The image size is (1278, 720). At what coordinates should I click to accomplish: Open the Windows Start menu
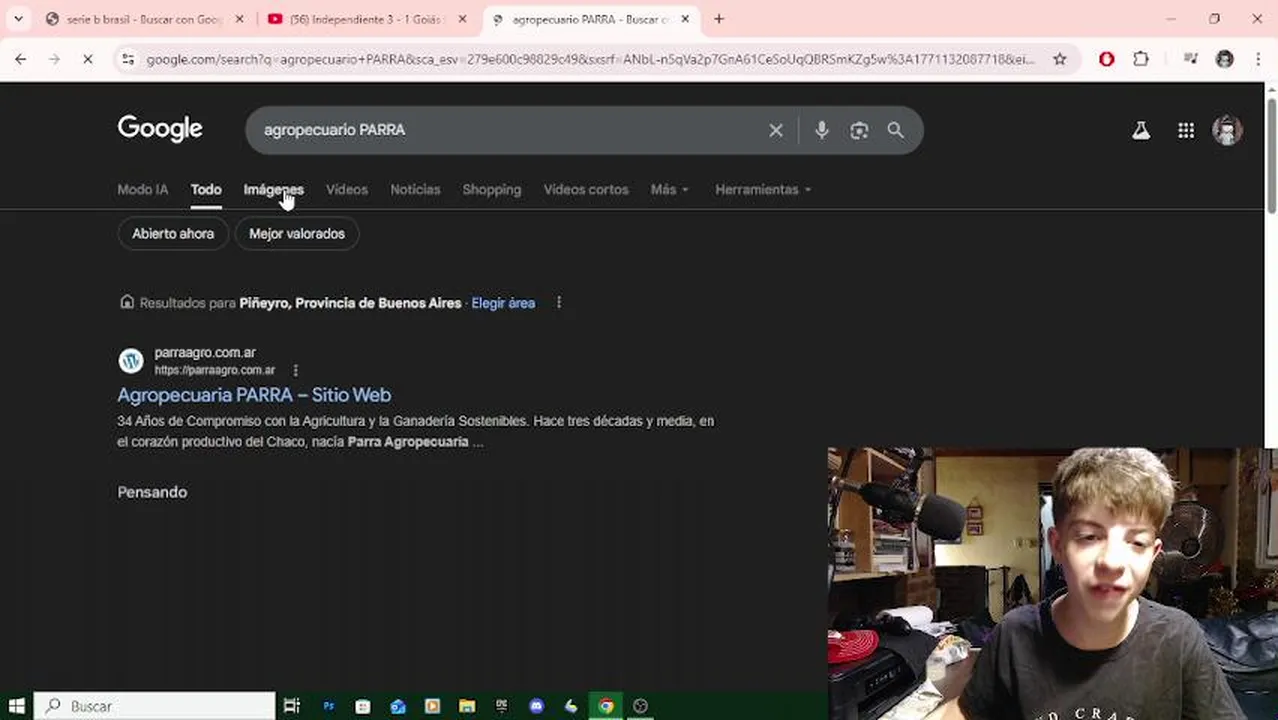tap(16, 706)
